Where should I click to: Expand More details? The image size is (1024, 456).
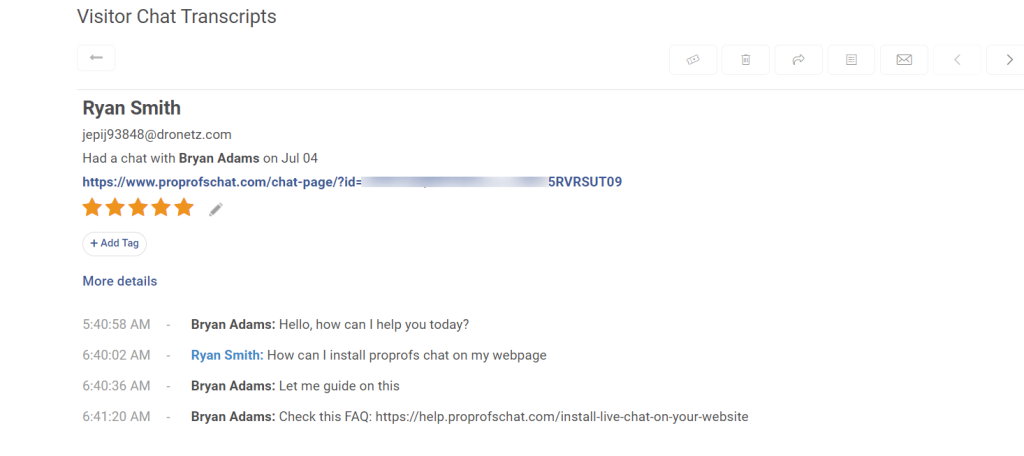[x=120, y=281]
